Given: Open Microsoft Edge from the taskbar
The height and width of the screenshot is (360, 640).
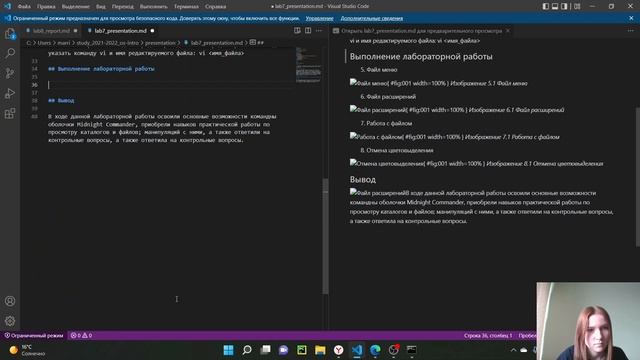Looking at the screenshot, I should [x=375, y=350].
